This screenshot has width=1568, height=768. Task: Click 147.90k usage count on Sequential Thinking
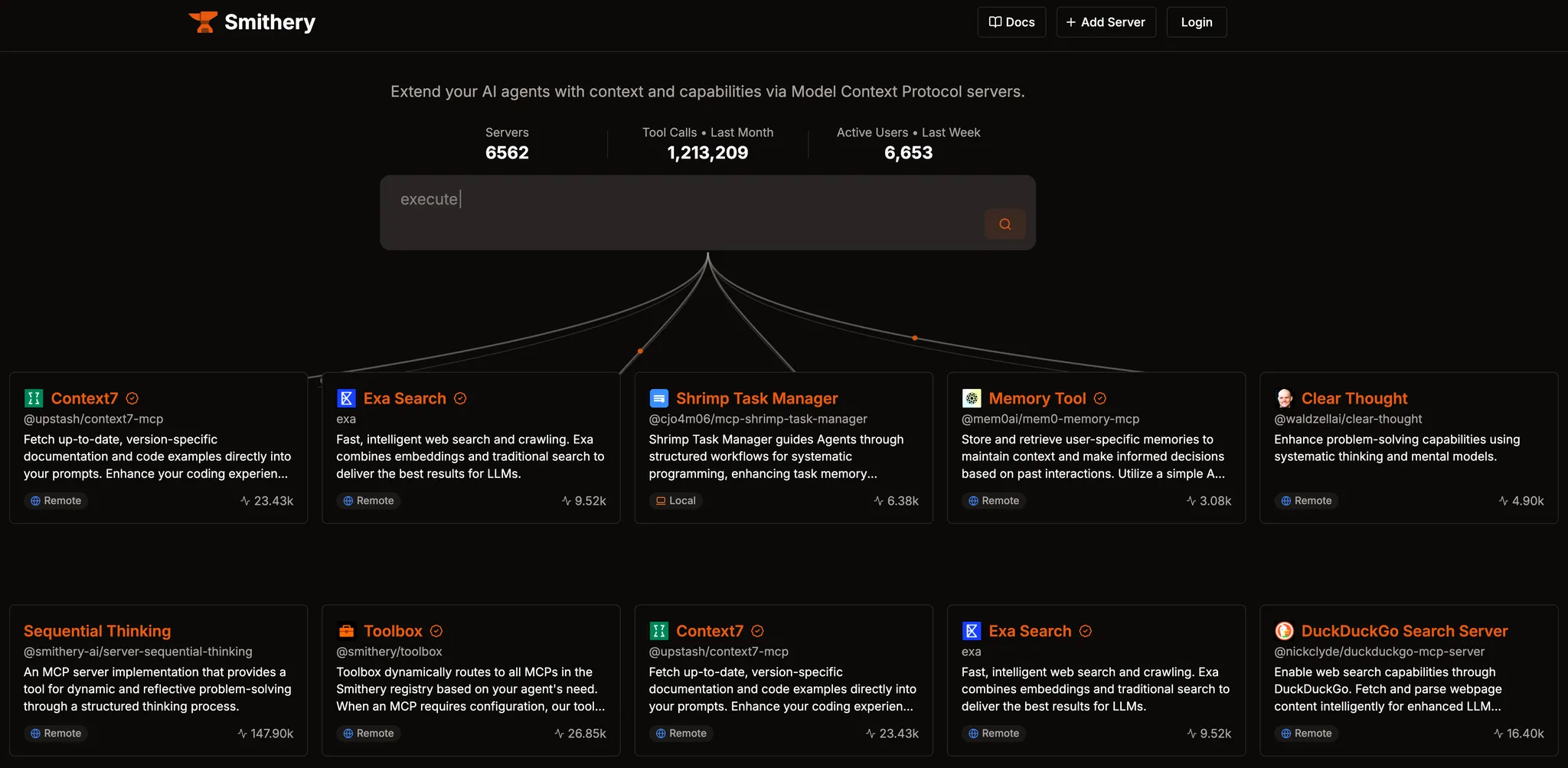pos(266,734)
